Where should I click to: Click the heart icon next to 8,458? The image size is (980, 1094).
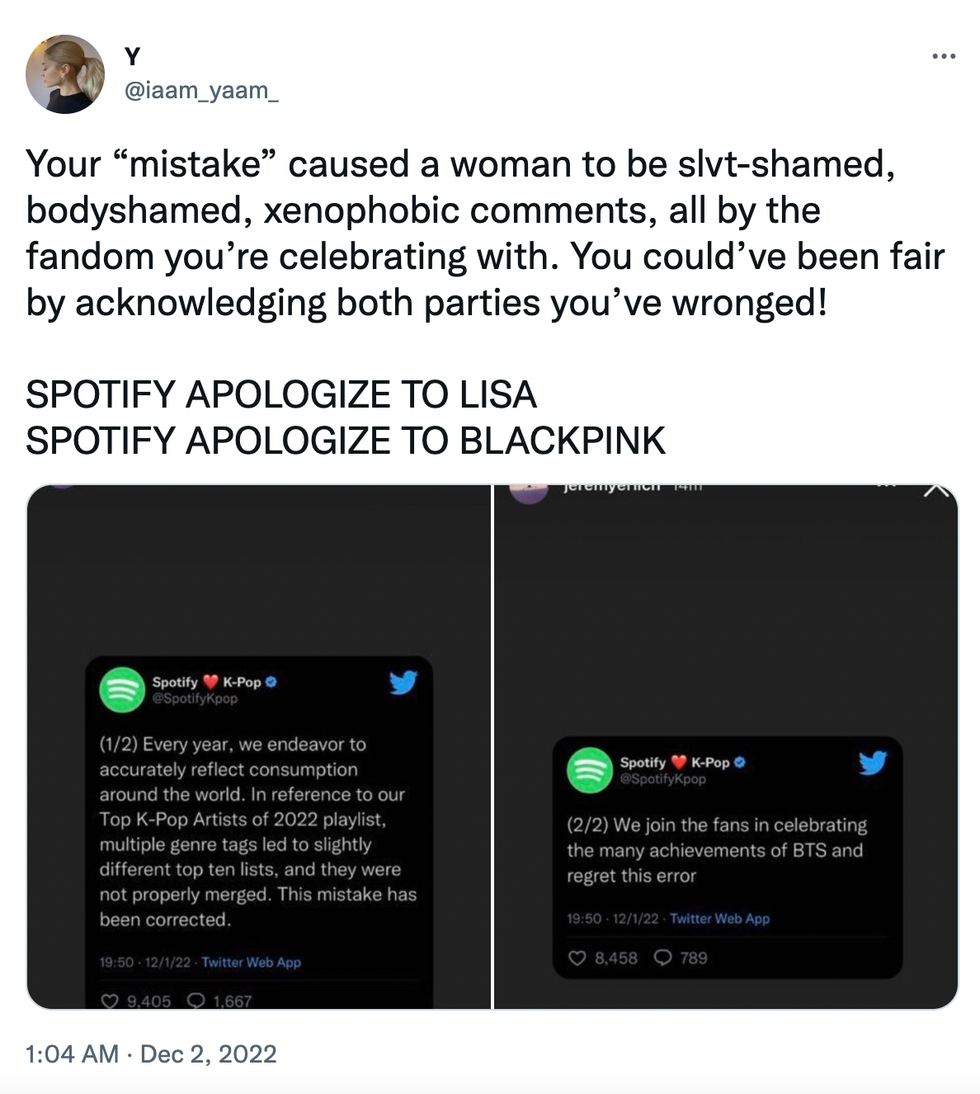coord(576,958)
